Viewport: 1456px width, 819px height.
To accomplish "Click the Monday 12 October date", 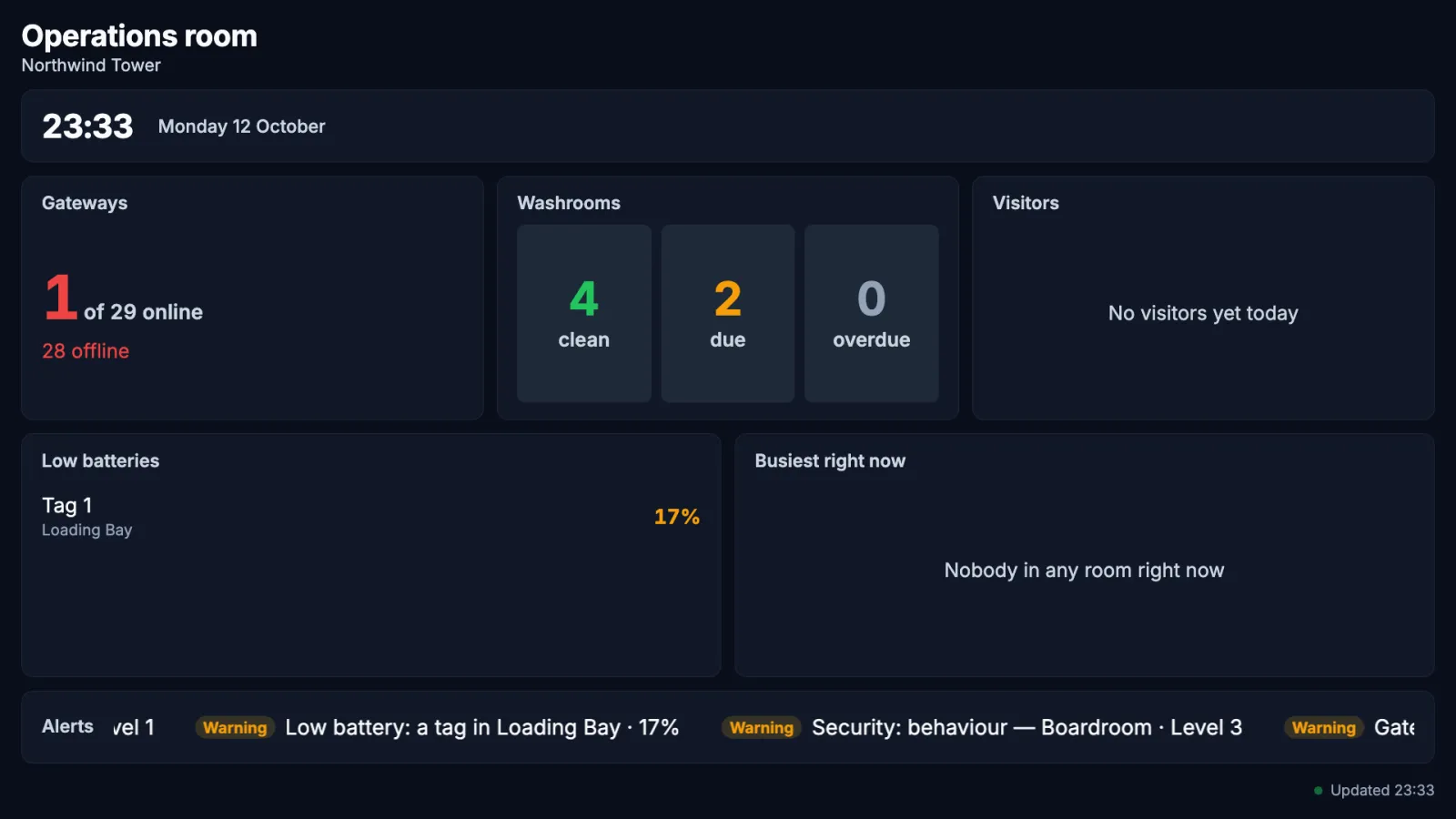I will [241, 126].
